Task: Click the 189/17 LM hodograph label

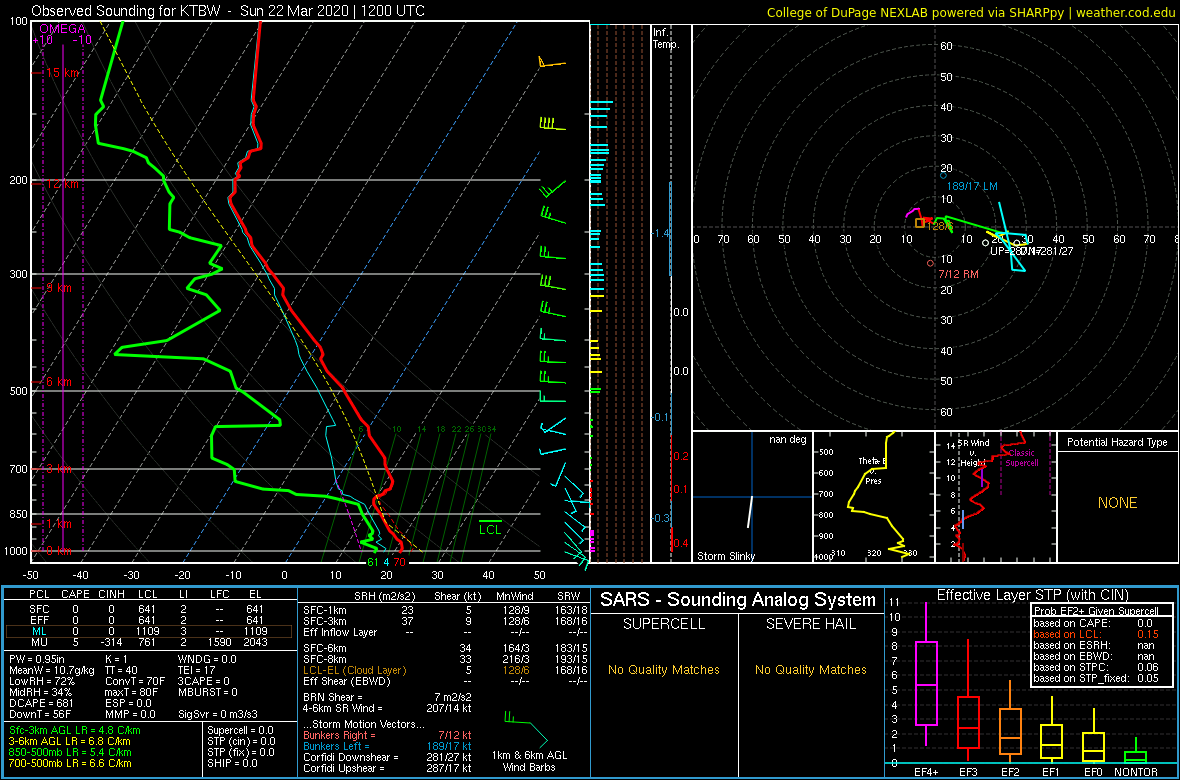Action: tap(972, 185)
